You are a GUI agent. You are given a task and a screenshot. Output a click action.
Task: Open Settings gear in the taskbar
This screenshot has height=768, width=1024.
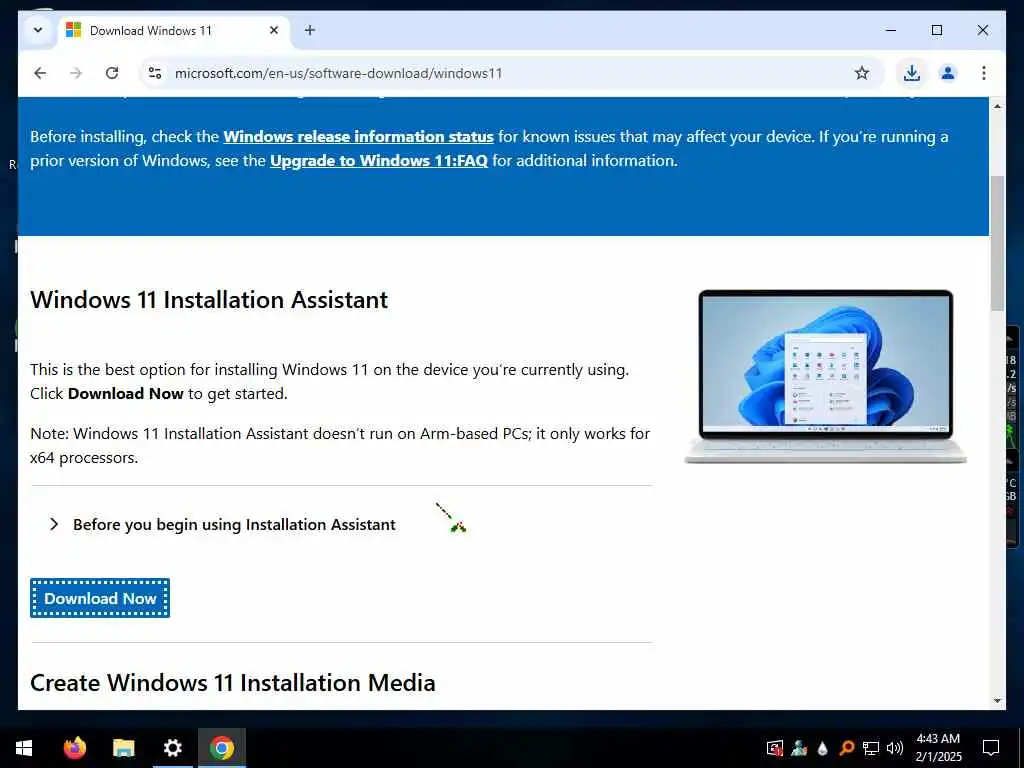tap(172, 748)
